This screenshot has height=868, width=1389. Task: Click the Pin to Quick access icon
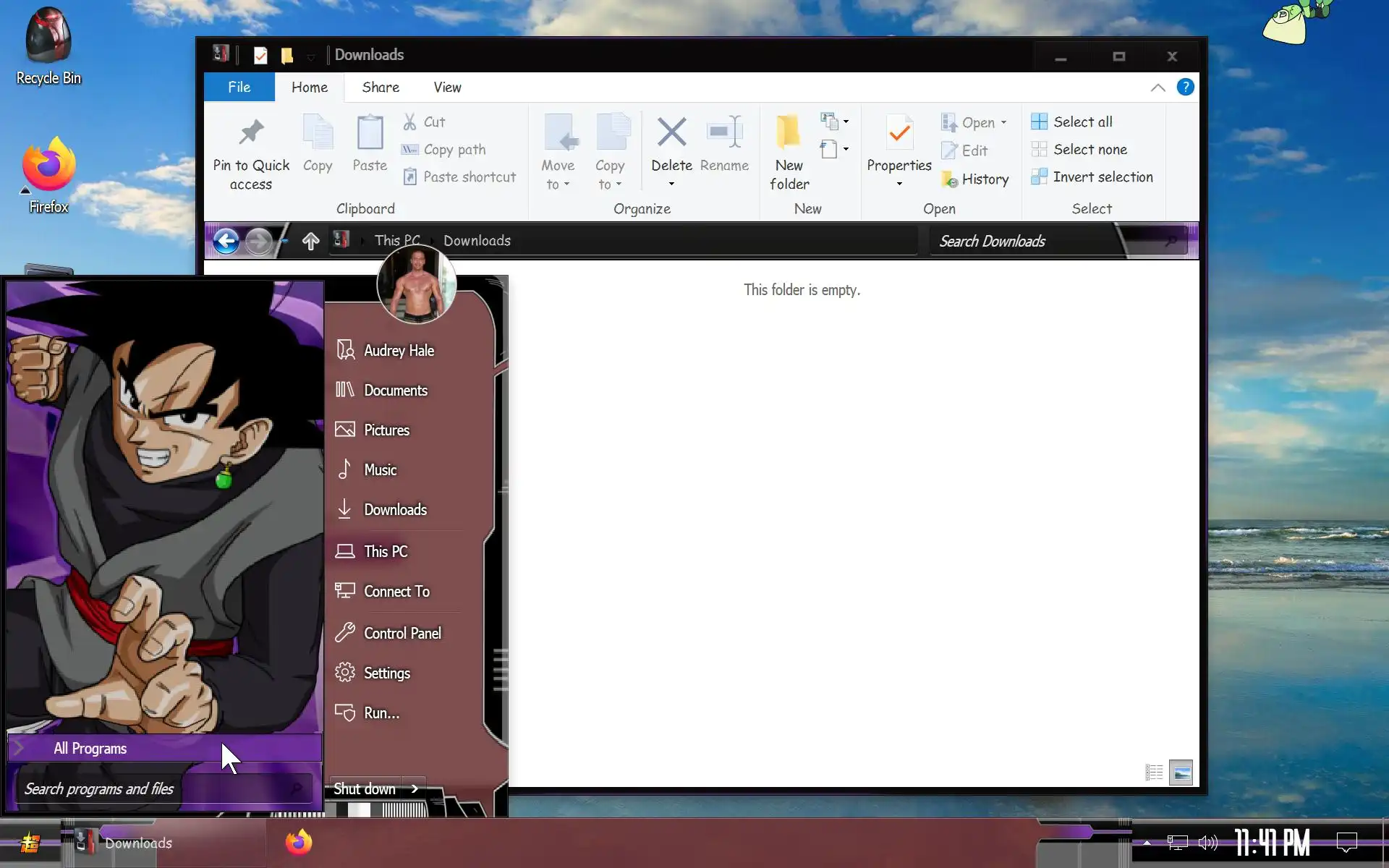[x=251, y=133]
